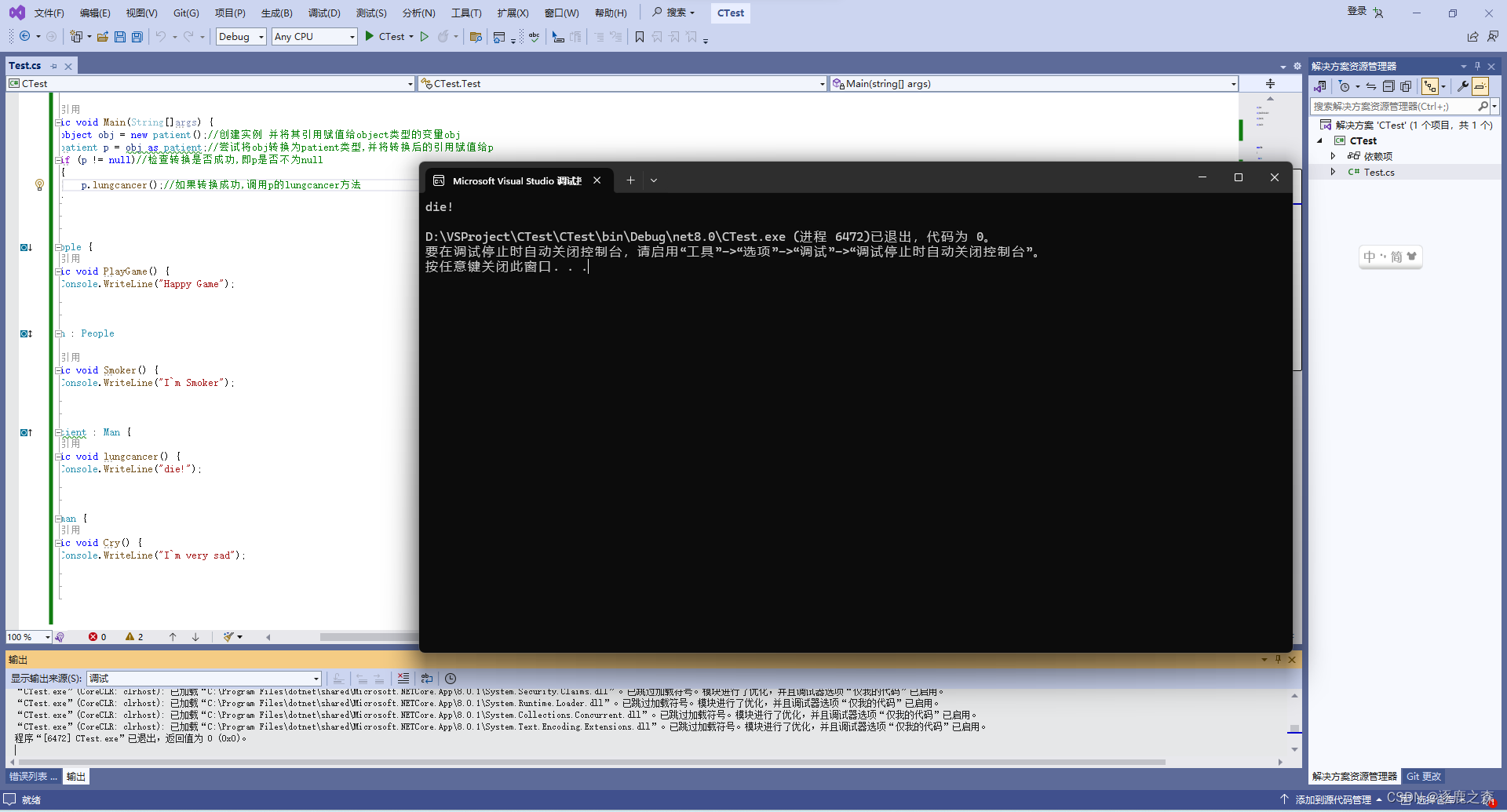Click the Solution Explorer search input field
The image size is (1507, 812).
[1394, 106]
